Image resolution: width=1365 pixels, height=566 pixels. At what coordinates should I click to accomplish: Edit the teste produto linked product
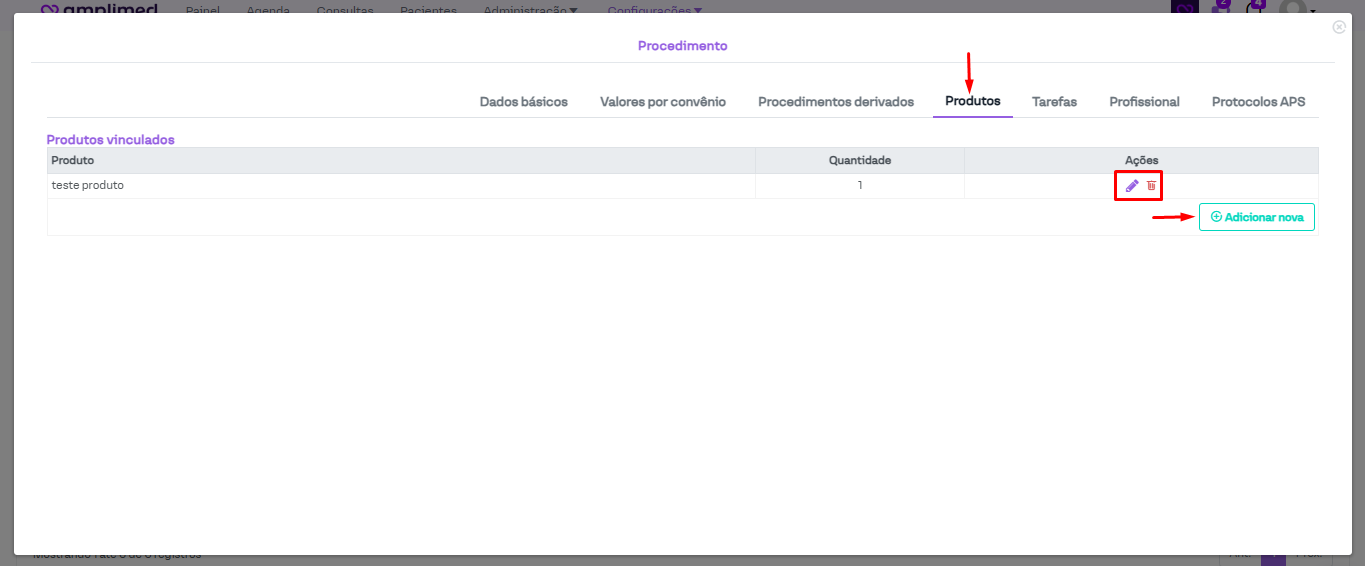pos(1132,186)
